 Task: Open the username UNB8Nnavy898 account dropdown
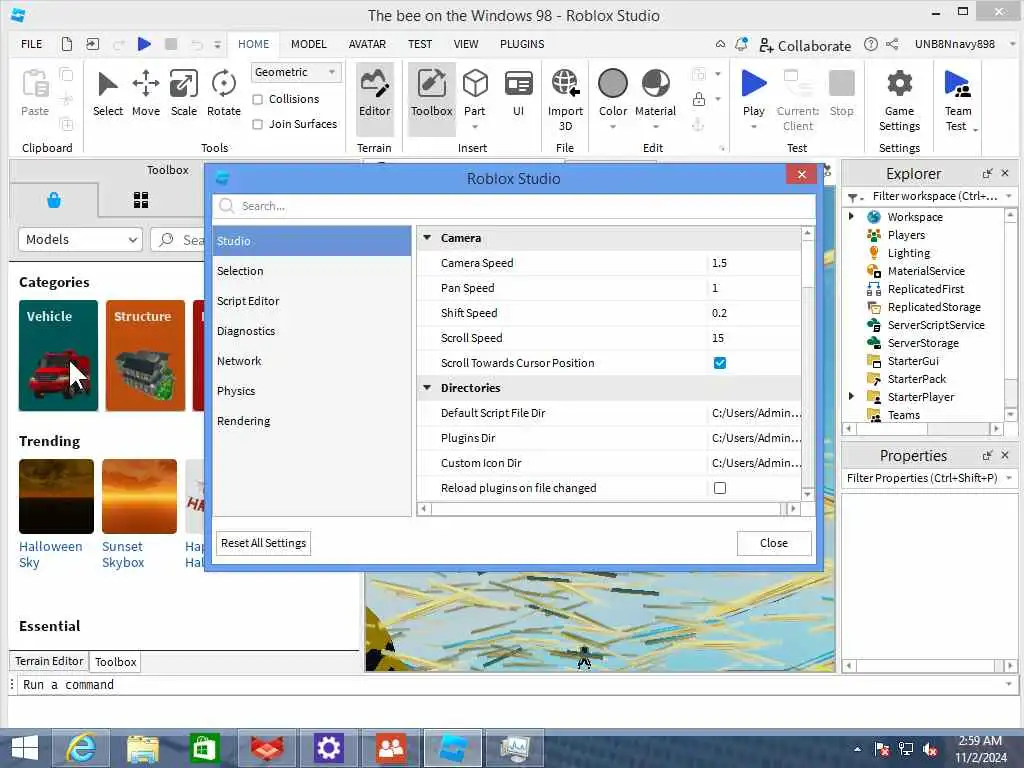[965, 44]
